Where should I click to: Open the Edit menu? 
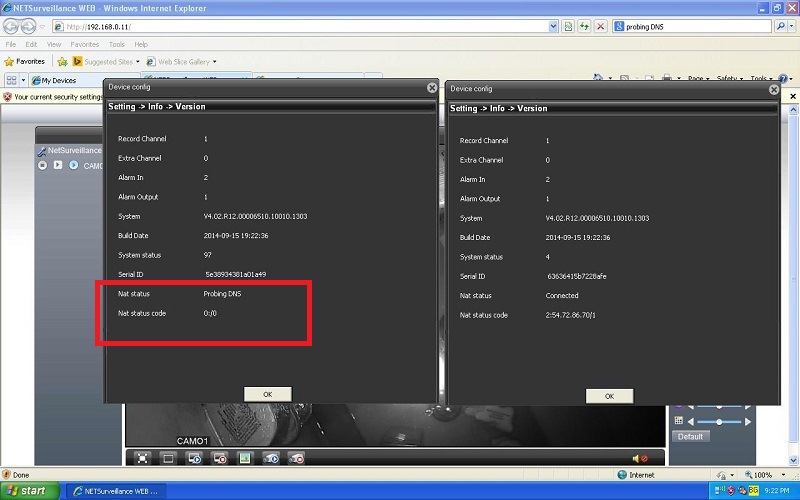tap(31, 44)
